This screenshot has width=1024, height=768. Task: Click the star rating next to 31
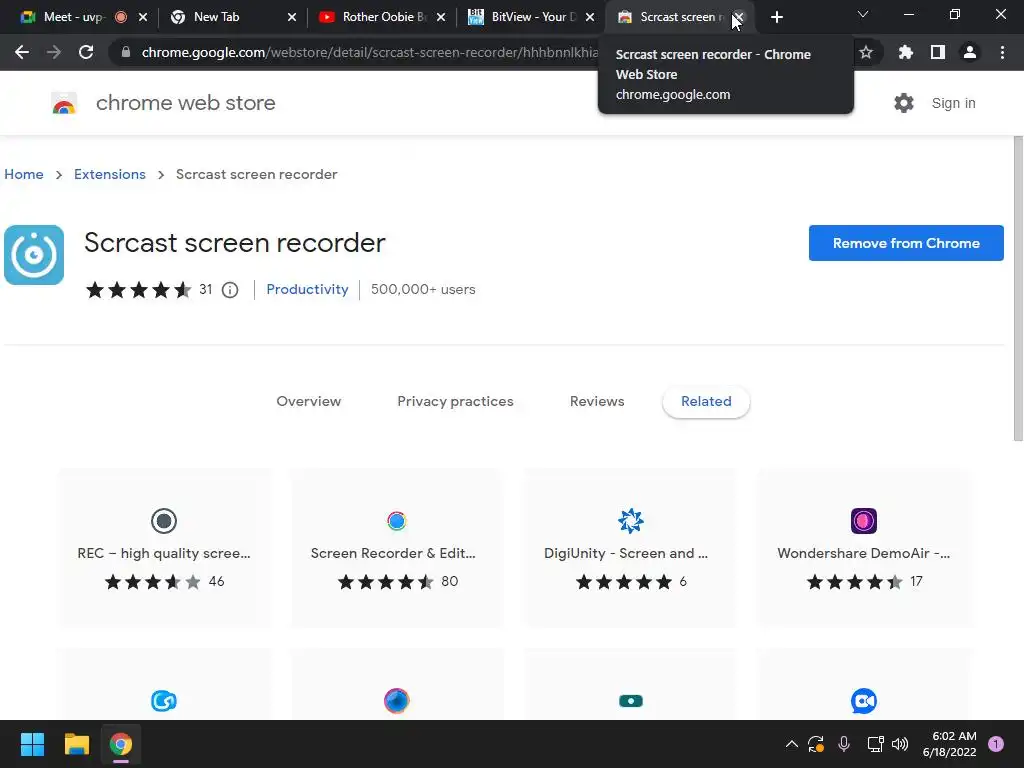point(139,290)
